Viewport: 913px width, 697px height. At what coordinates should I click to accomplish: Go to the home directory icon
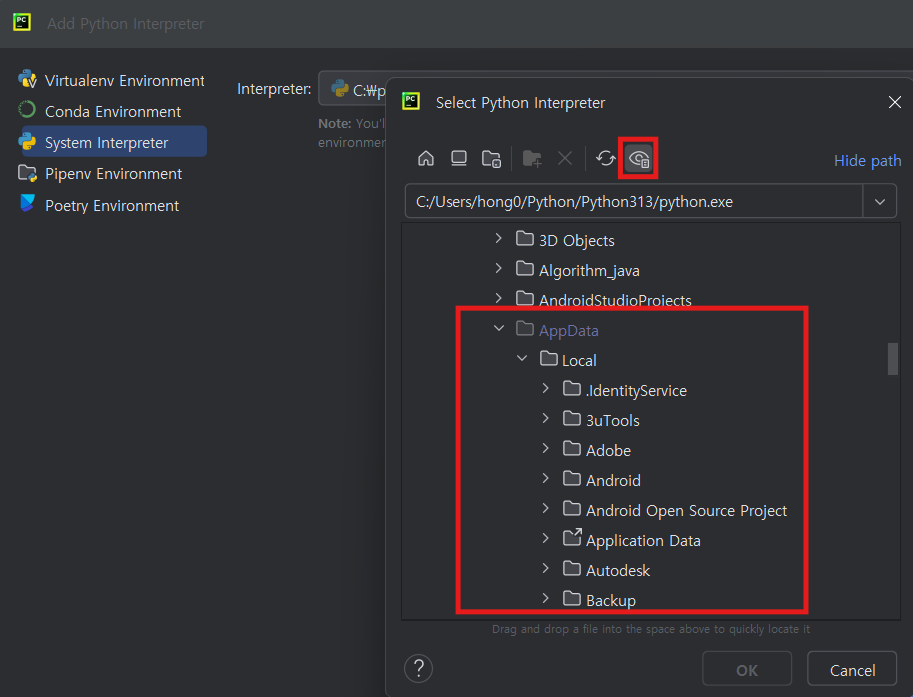pos(426,158)
